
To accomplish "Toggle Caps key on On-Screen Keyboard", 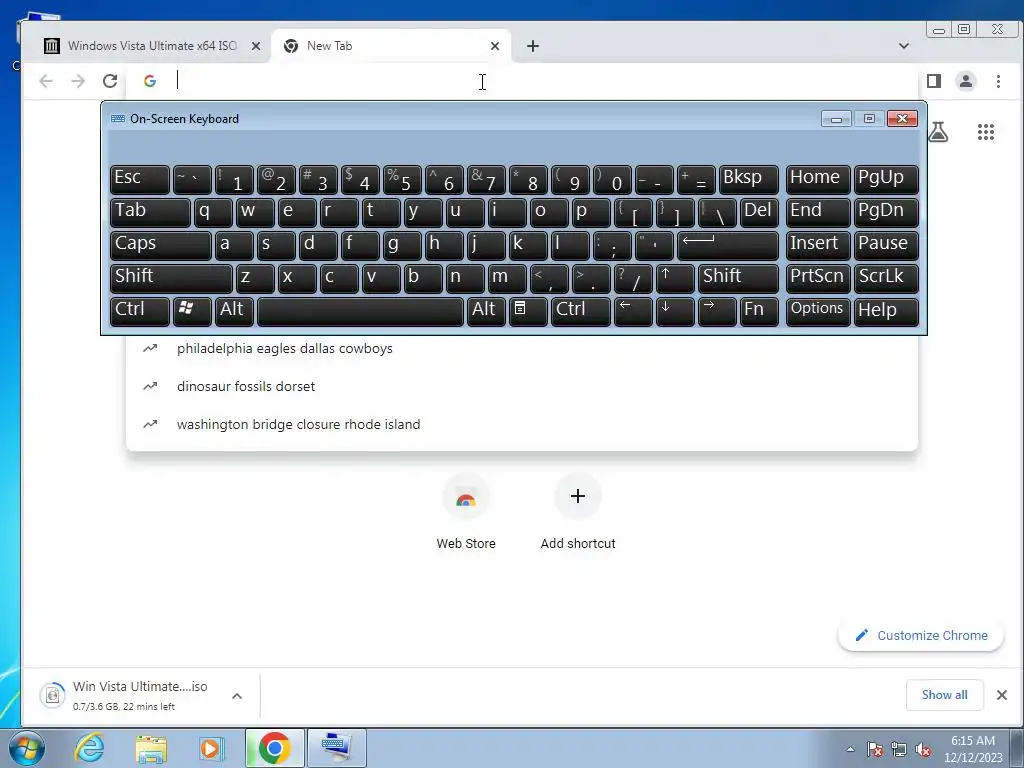I will 160,245.
